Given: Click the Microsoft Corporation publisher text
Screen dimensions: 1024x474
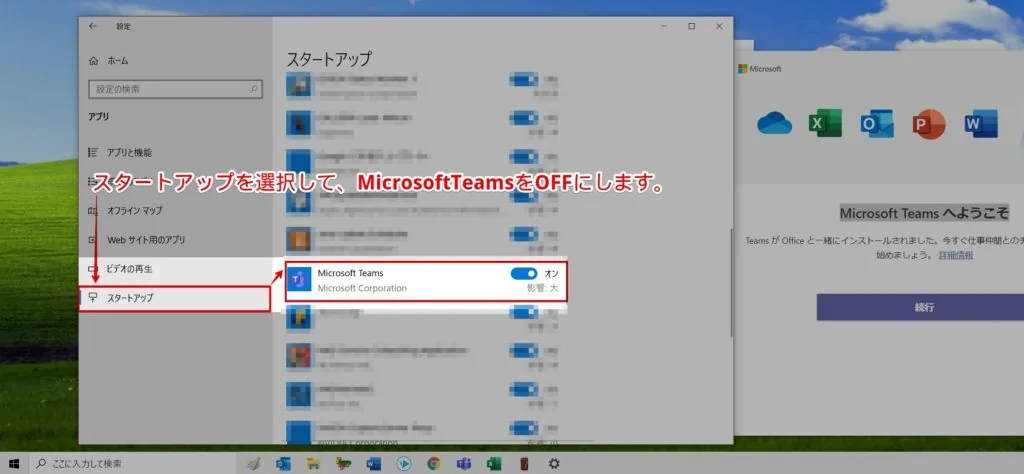Looking at the screenshot, I should tap(362, 288).
